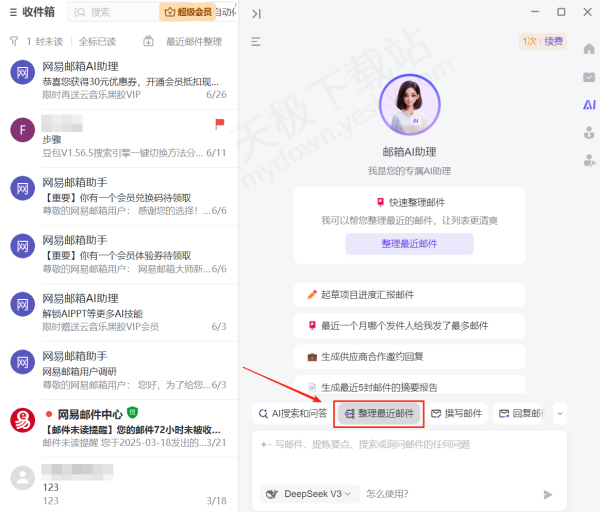Toggle the inbox folder list menu icon
This screenshot has height=512, width=600.
[x=10, y=13]
